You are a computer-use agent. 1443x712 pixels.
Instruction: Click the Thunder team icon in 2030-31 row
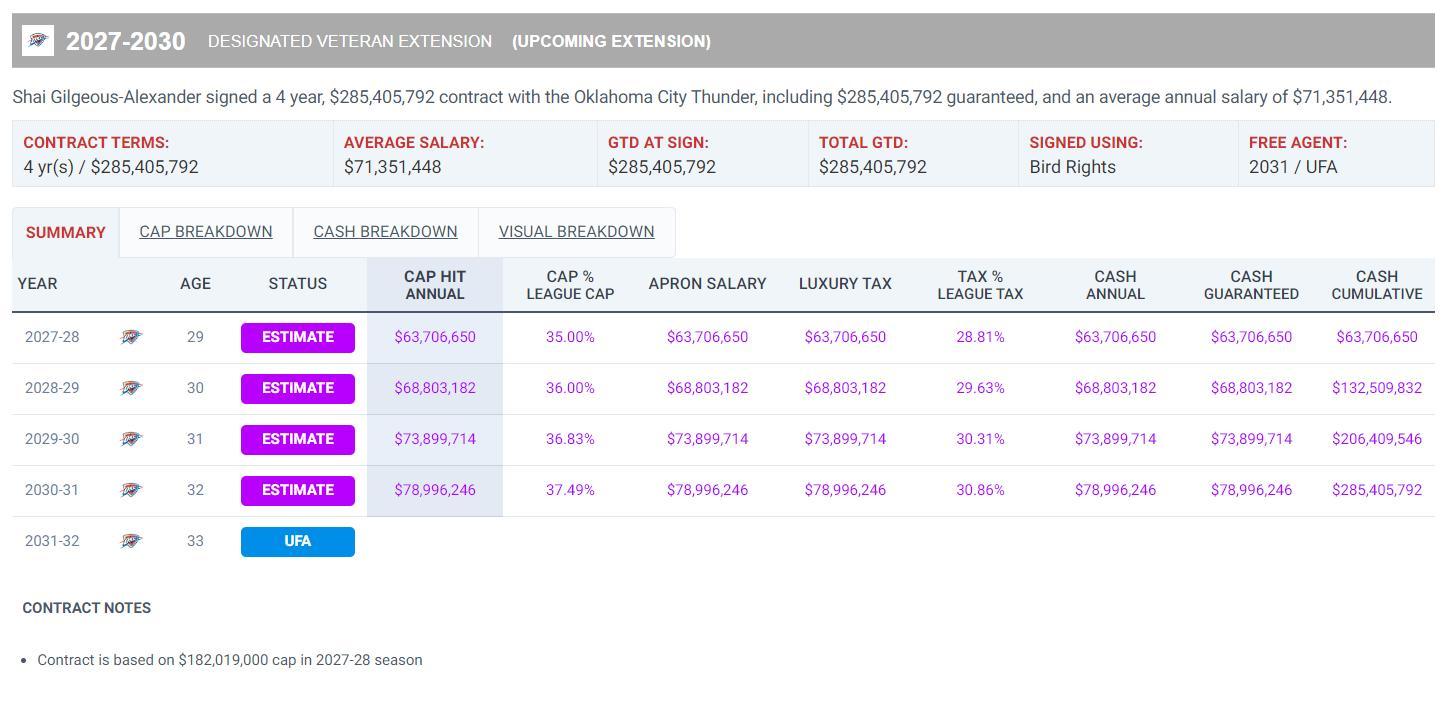tap(131, 490)
